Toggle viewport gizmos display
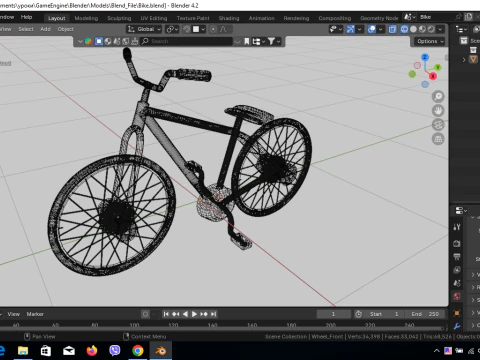The image size is (480, 360). 350,29
